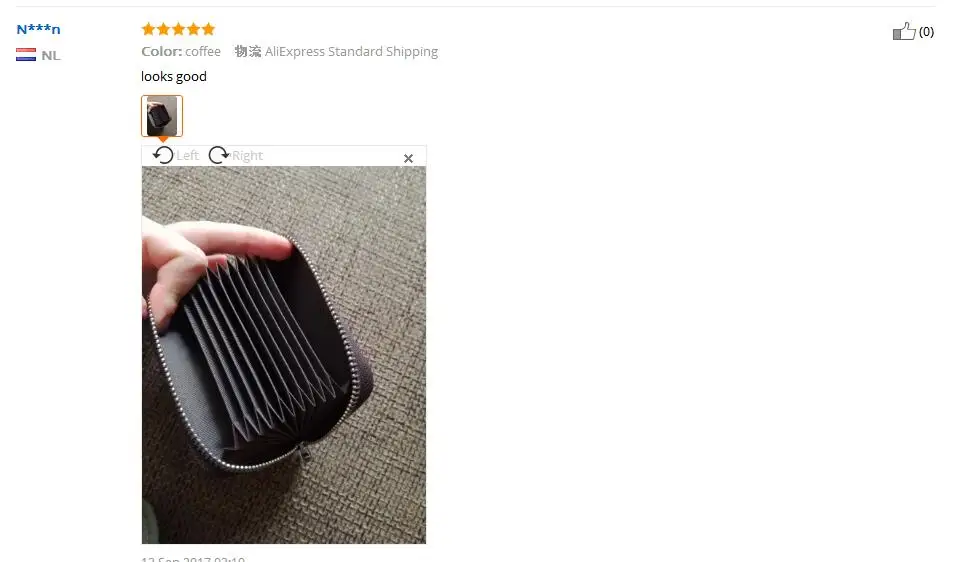
Task: Mark the review helpful with the thumbs-up icon
Action: (x=904, y=31)
